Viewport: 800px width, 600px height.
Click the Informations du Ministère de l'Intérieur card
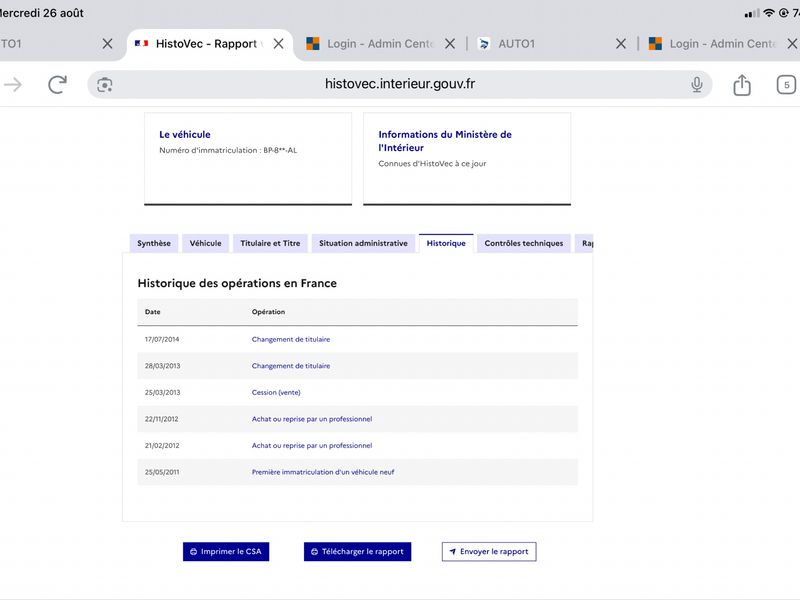(x=467, y=159)
